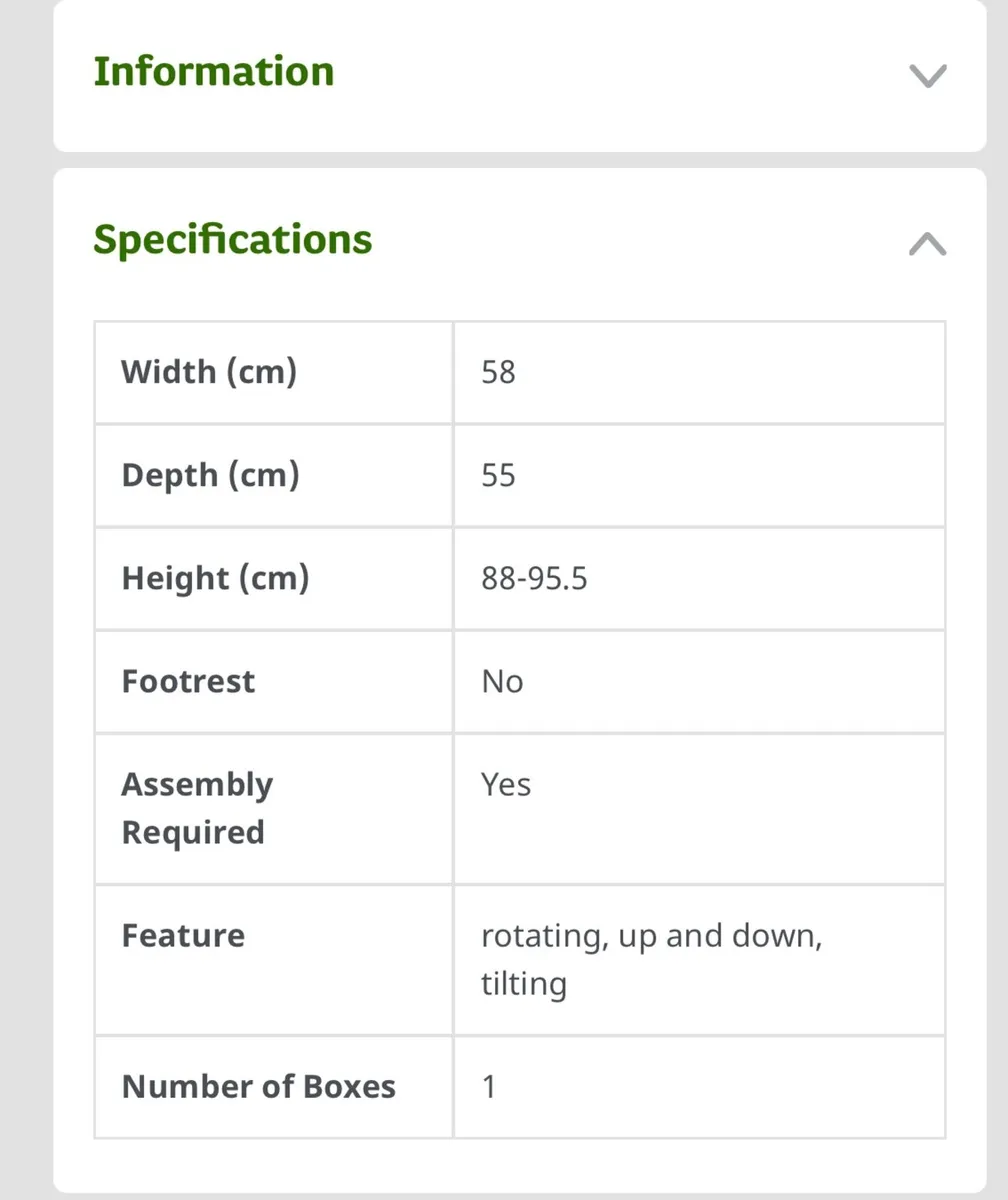Screen dimensions: 1008x1200
Task: Select the width value 58
Action: coord(498,372)
